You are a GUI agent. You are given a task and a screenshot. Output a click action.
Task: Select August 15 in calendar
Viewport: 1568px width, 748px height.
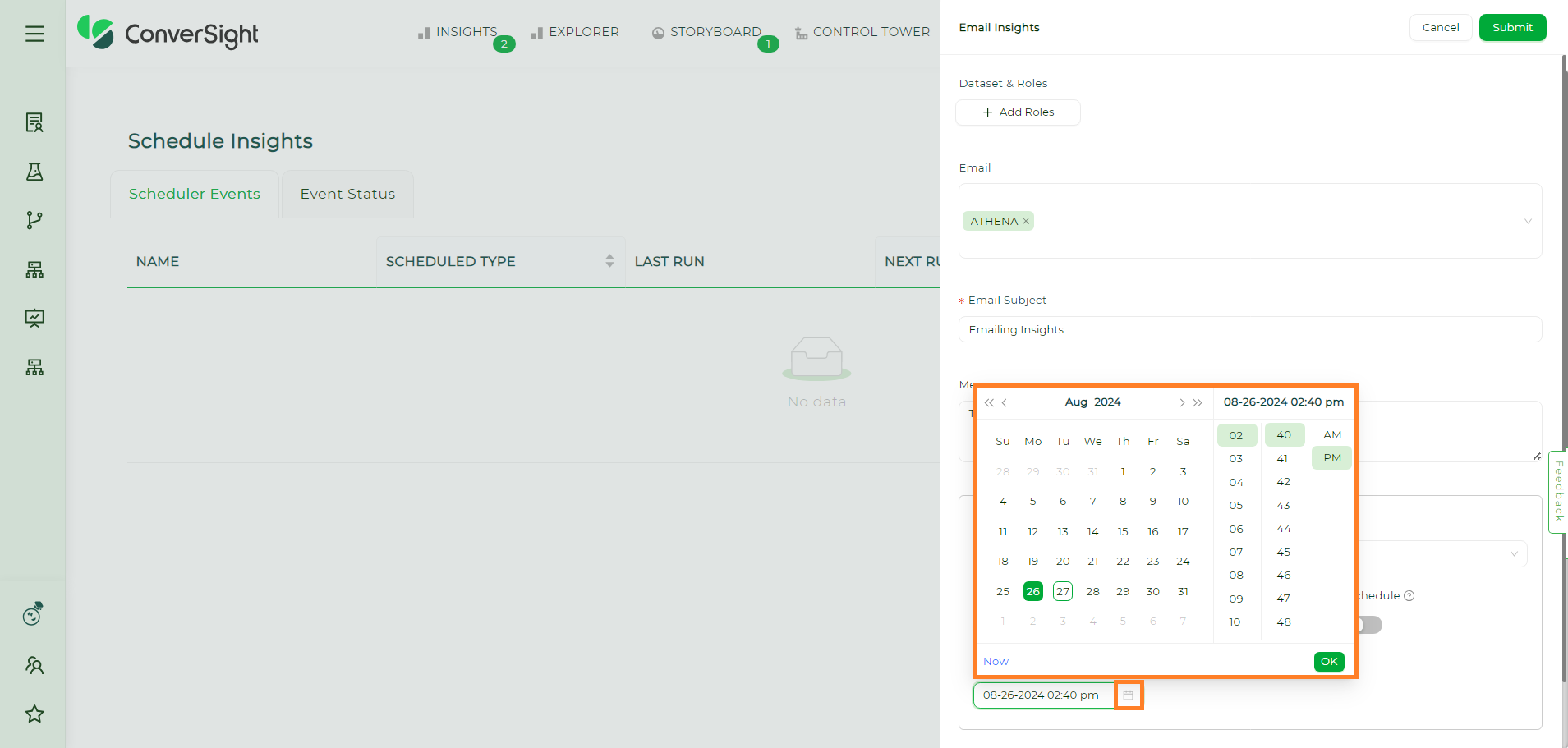(1123, 532)
